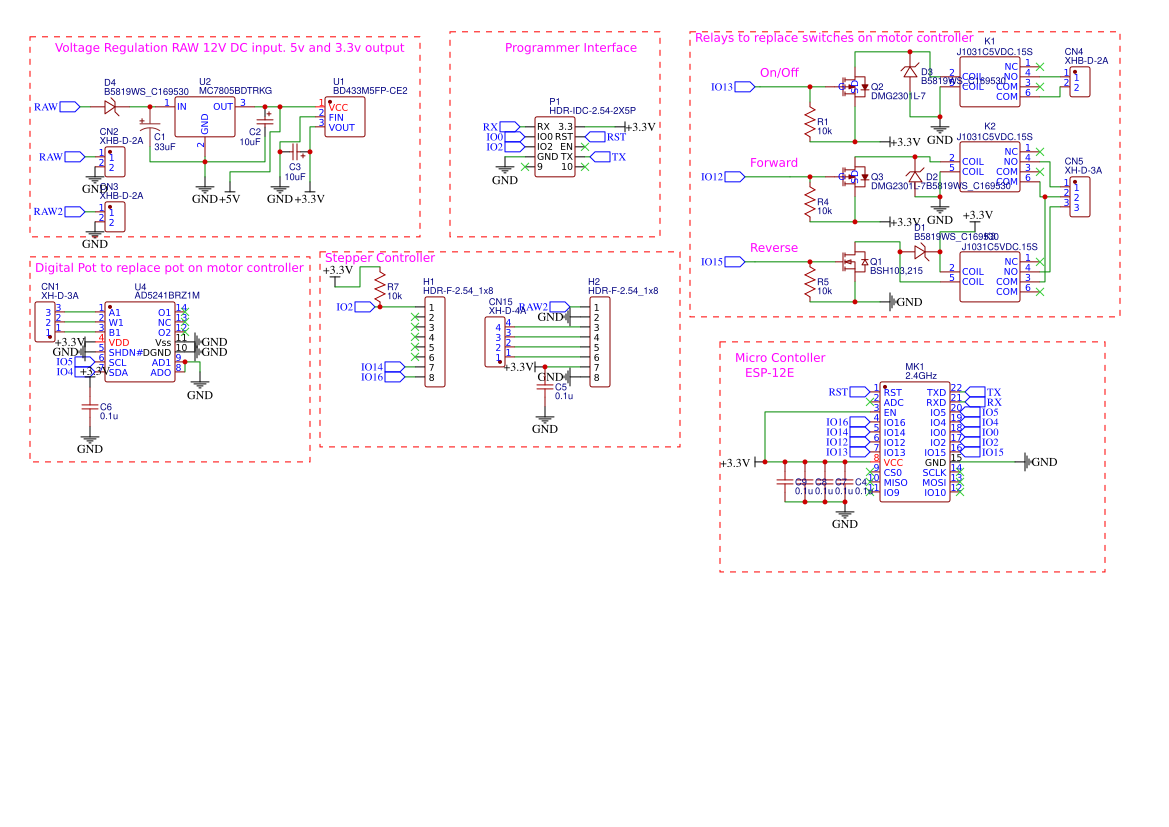The height and width of the screenshot is (827, 1169).
Task: Select the AD5241BRZ1M digital pot symbol U4
Action: click(140, 340)
